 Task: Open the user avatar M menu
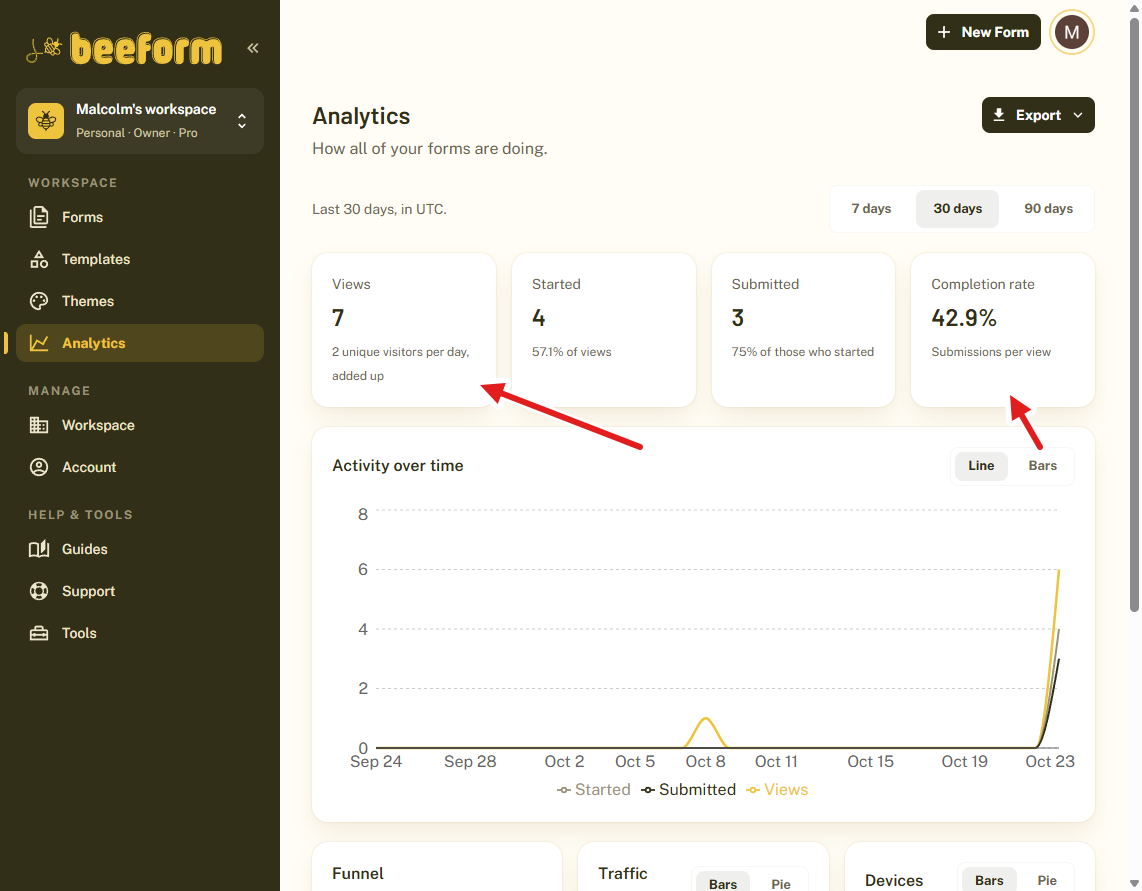tap(1071, 32)
